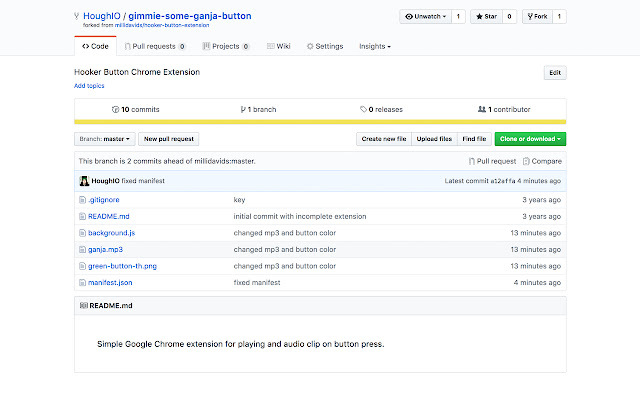
Task: Click the .gitignore file icon
Action: [x=82, y=199]
